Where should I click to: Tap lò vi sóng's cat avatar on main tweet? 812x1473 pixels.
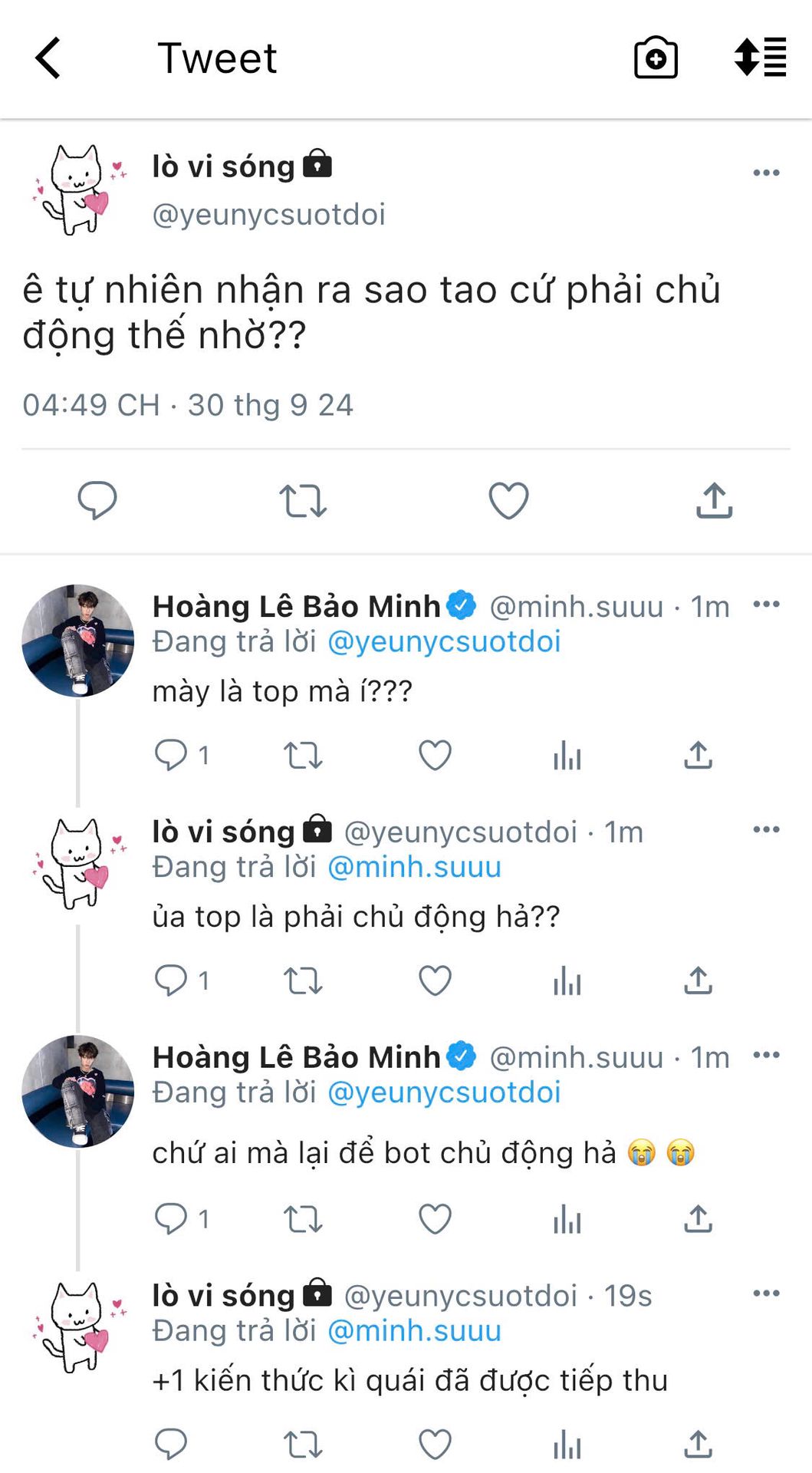point(77,189)
